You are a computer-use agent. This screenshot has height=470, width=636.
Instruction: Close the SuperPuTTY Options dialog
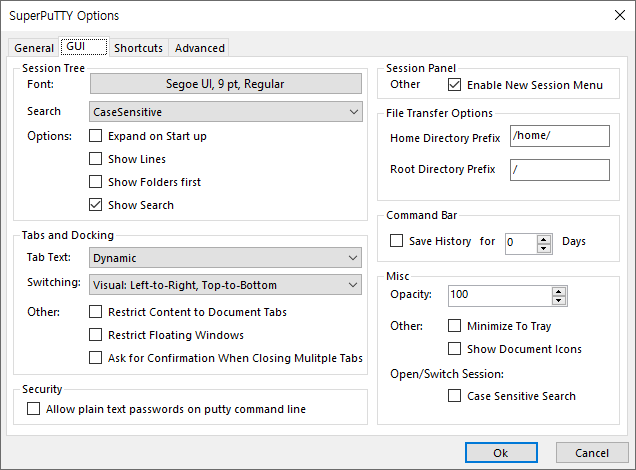[x=620, y=15]
